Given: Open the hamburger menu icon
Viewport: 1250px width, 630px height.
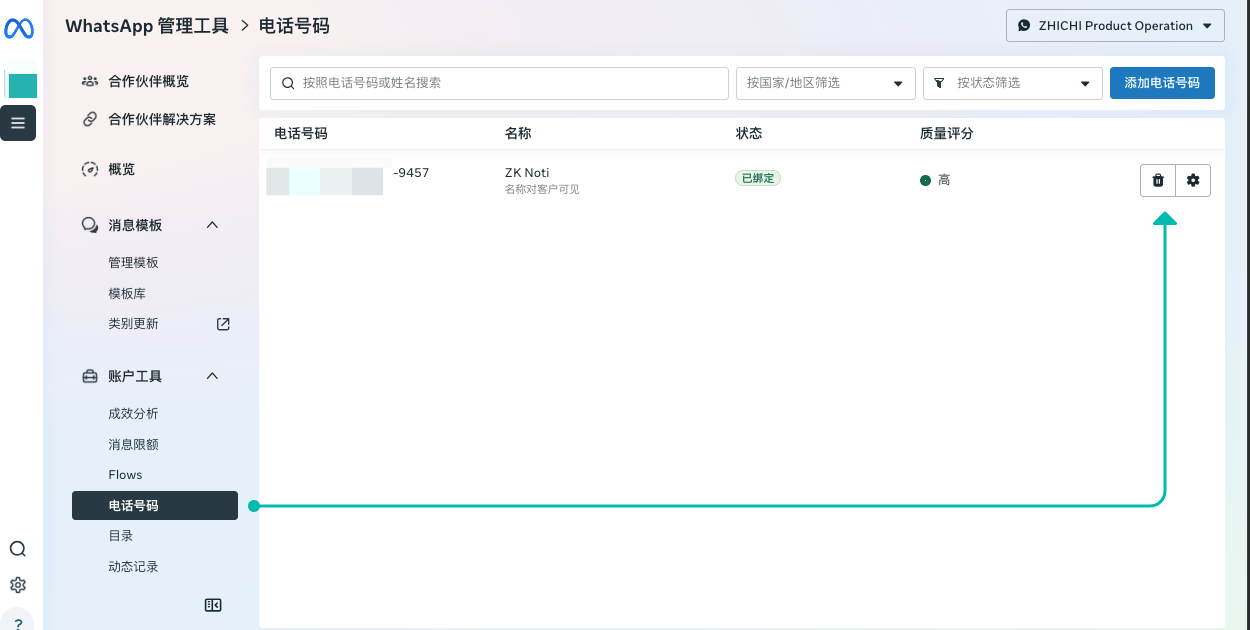Looking at the screenshot, I should [18, 123].
